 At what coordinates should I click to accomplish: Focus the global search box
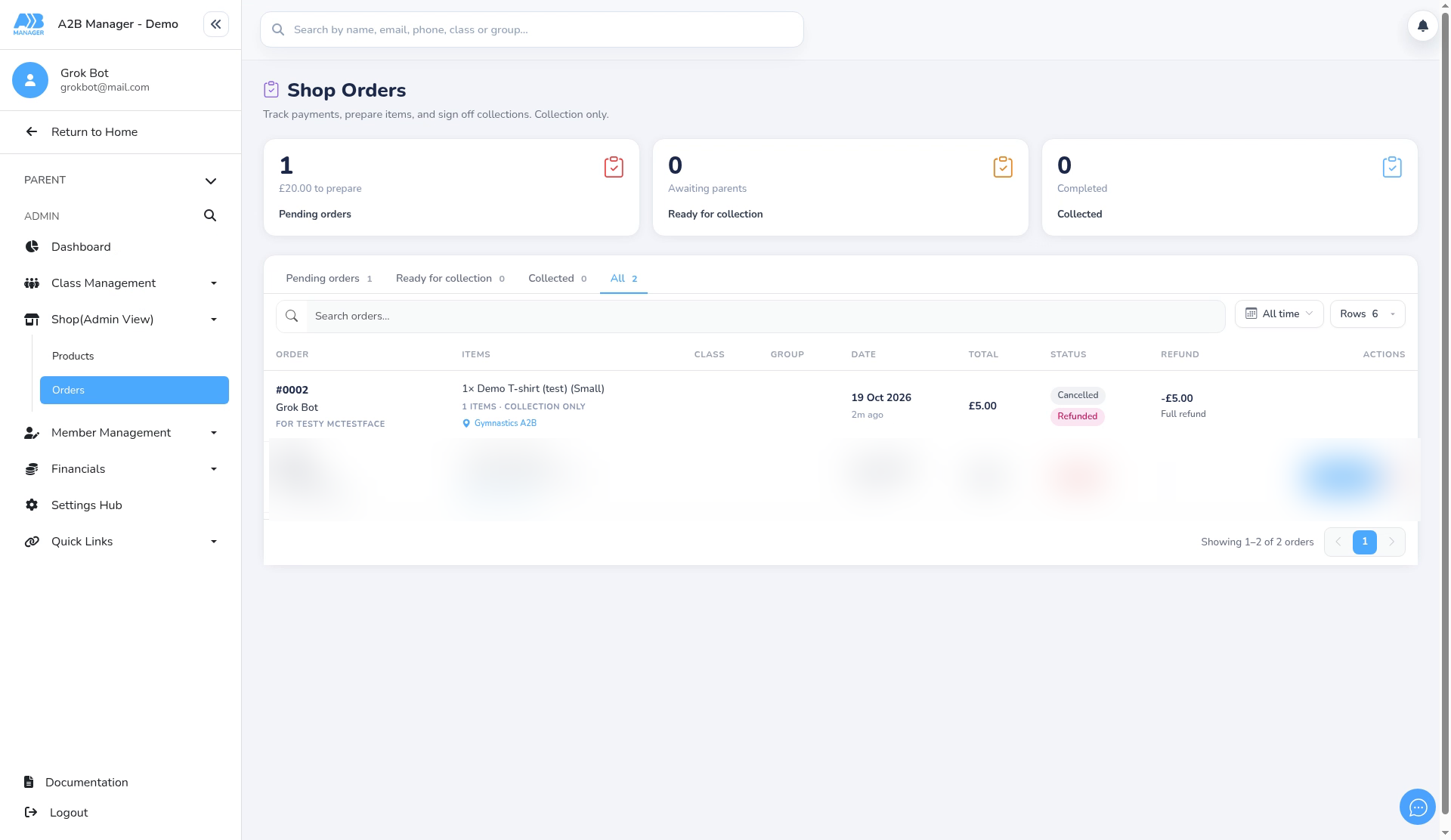(x=531, y=29)
